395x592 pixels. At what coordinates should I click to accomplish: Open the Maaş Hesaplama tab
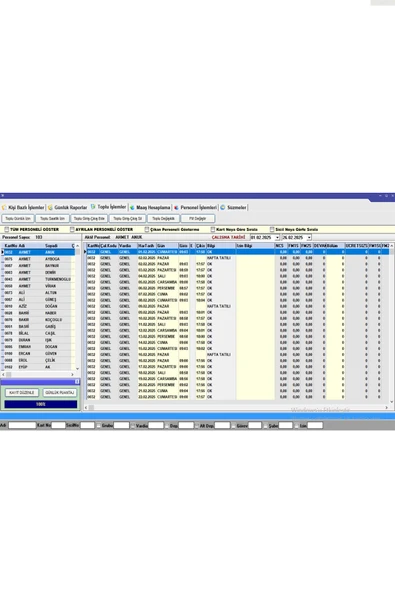point(150,207)
